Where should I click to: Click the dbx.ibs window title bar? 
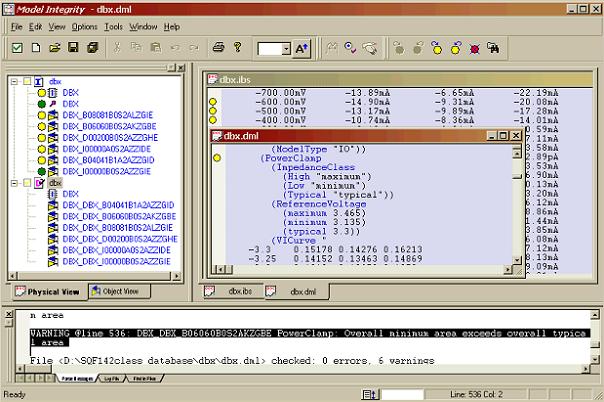pyautogui.click(x=399, y=80)
